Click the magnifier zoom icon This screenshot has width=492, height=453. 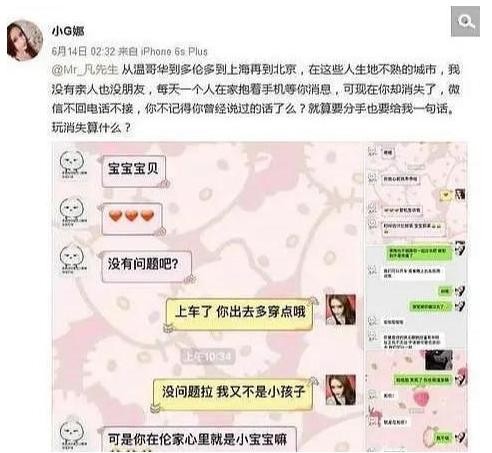(465, 21)
